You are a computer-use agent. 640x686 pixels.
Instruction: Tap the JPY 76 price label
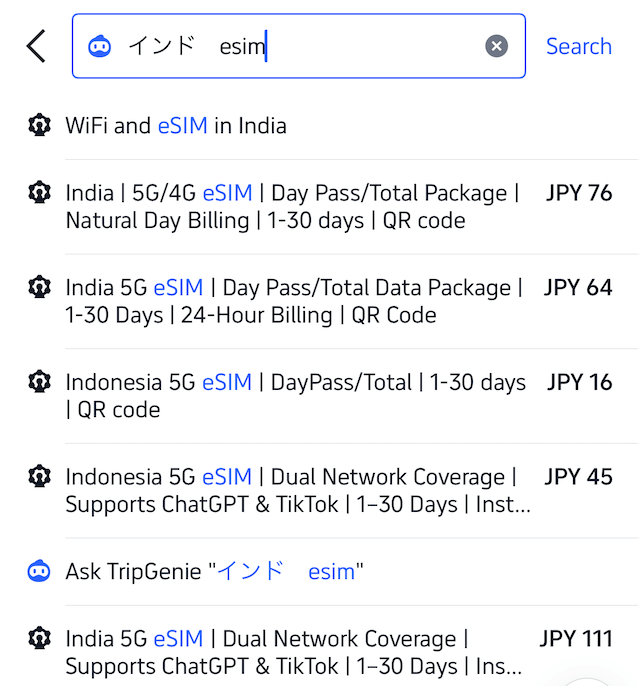[x=579, y=193]
